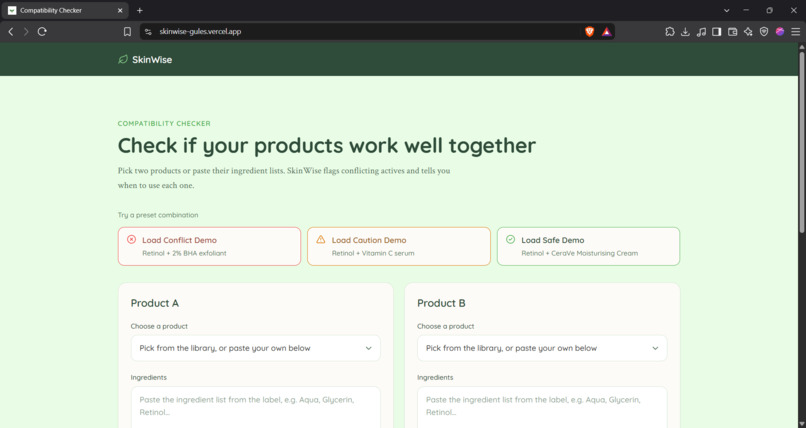Load Safe Demo preset
The width and height of the screenshot is (806, 428).
[x=589, y=246]
